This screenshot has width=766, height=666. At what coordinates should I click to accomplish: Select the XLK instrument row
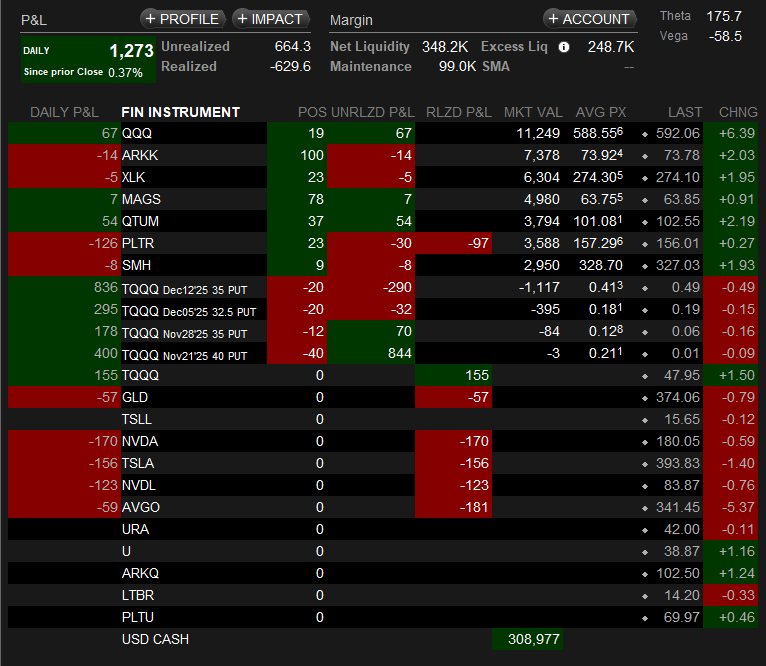[383, 177]
